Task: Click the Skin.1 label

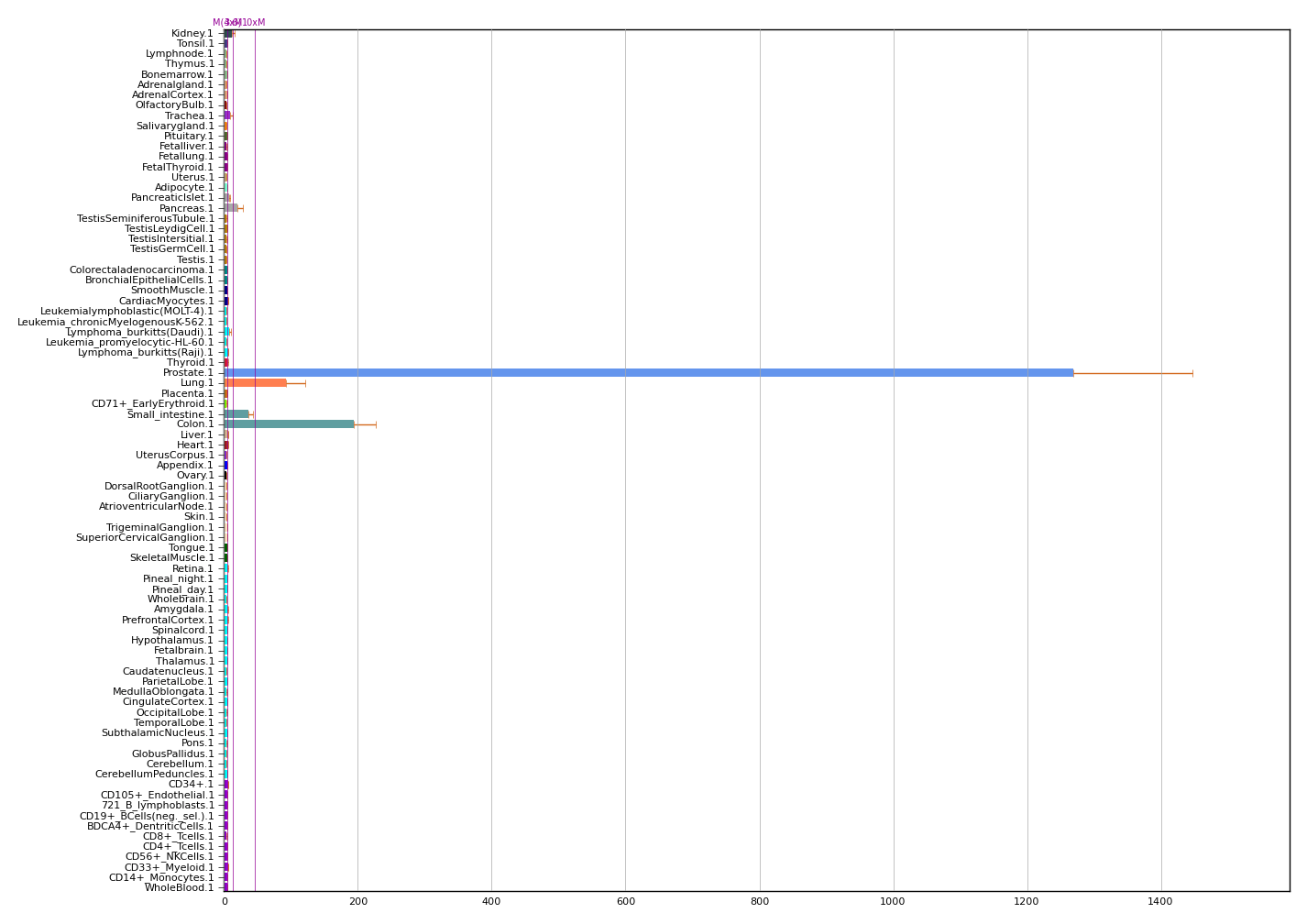Action: coord(198,517)
